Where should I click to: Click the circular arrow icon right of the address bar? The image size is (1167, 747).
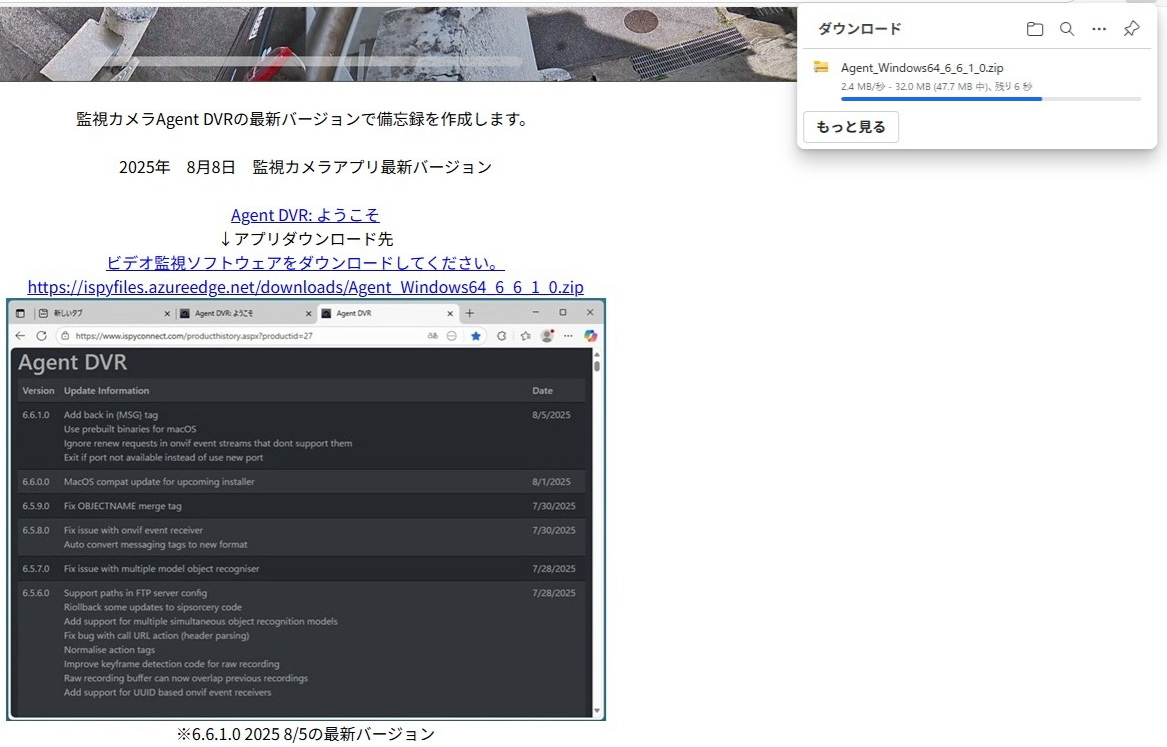(502, 336)
